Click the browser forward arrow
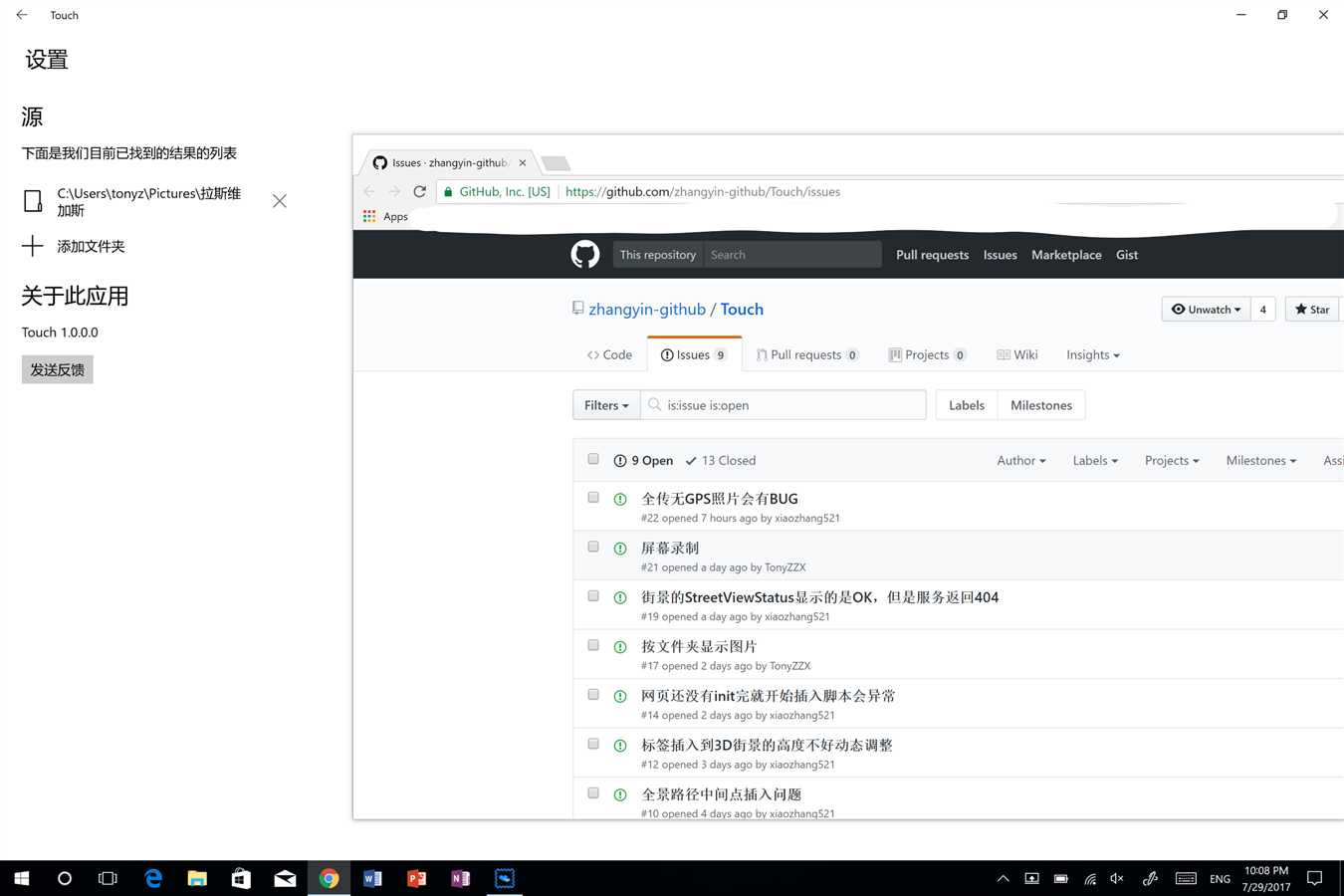 (394, 191)
